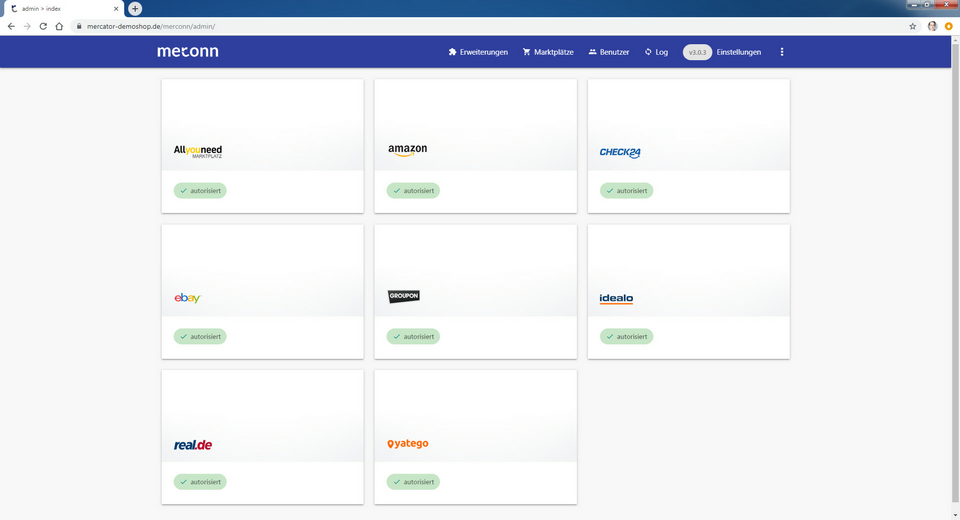Open the three-dot overflow menu
Viewport: 960px width, 520px height.
(782, 52)
